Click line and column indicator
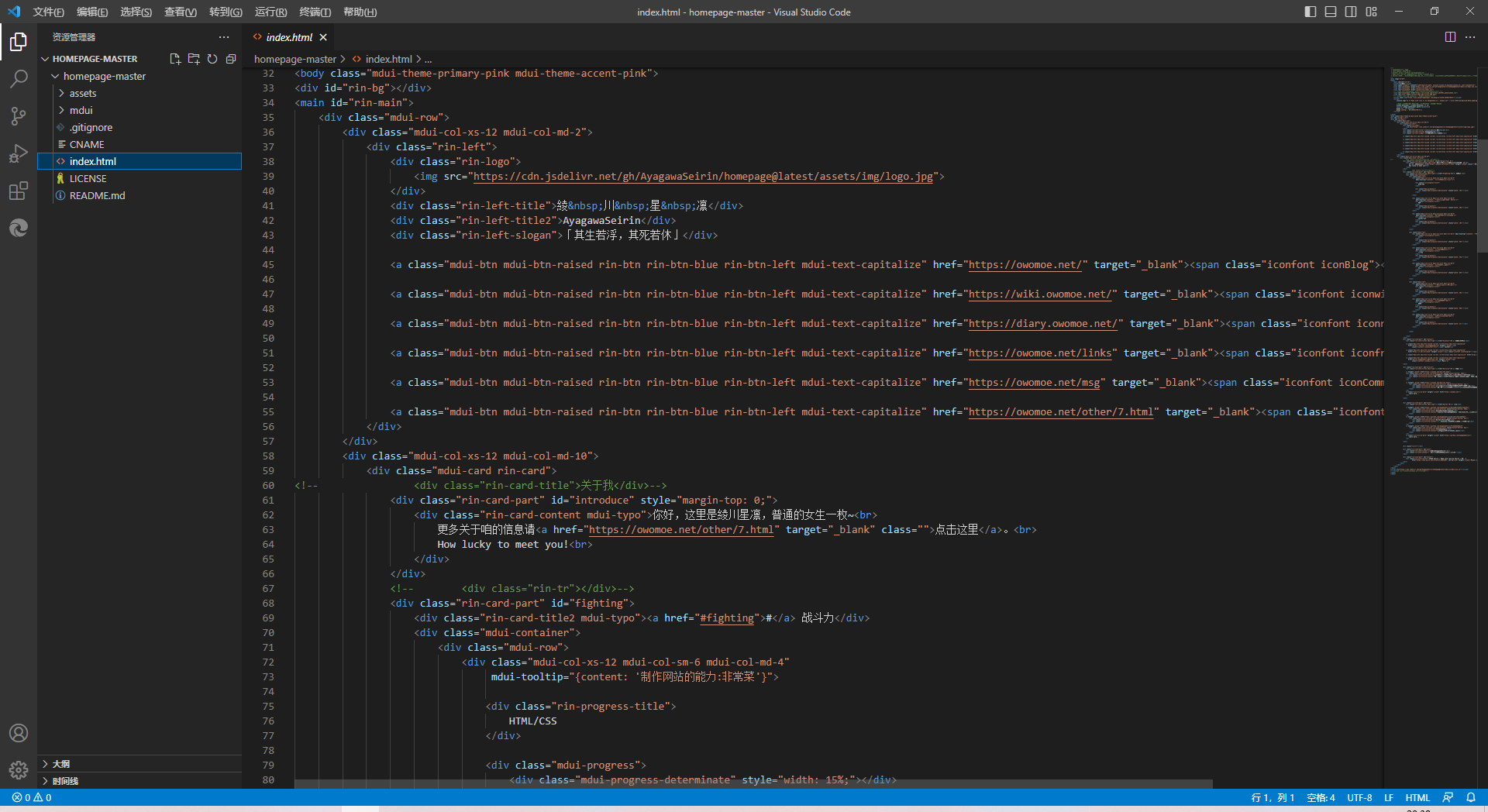 pos(1273,797)
